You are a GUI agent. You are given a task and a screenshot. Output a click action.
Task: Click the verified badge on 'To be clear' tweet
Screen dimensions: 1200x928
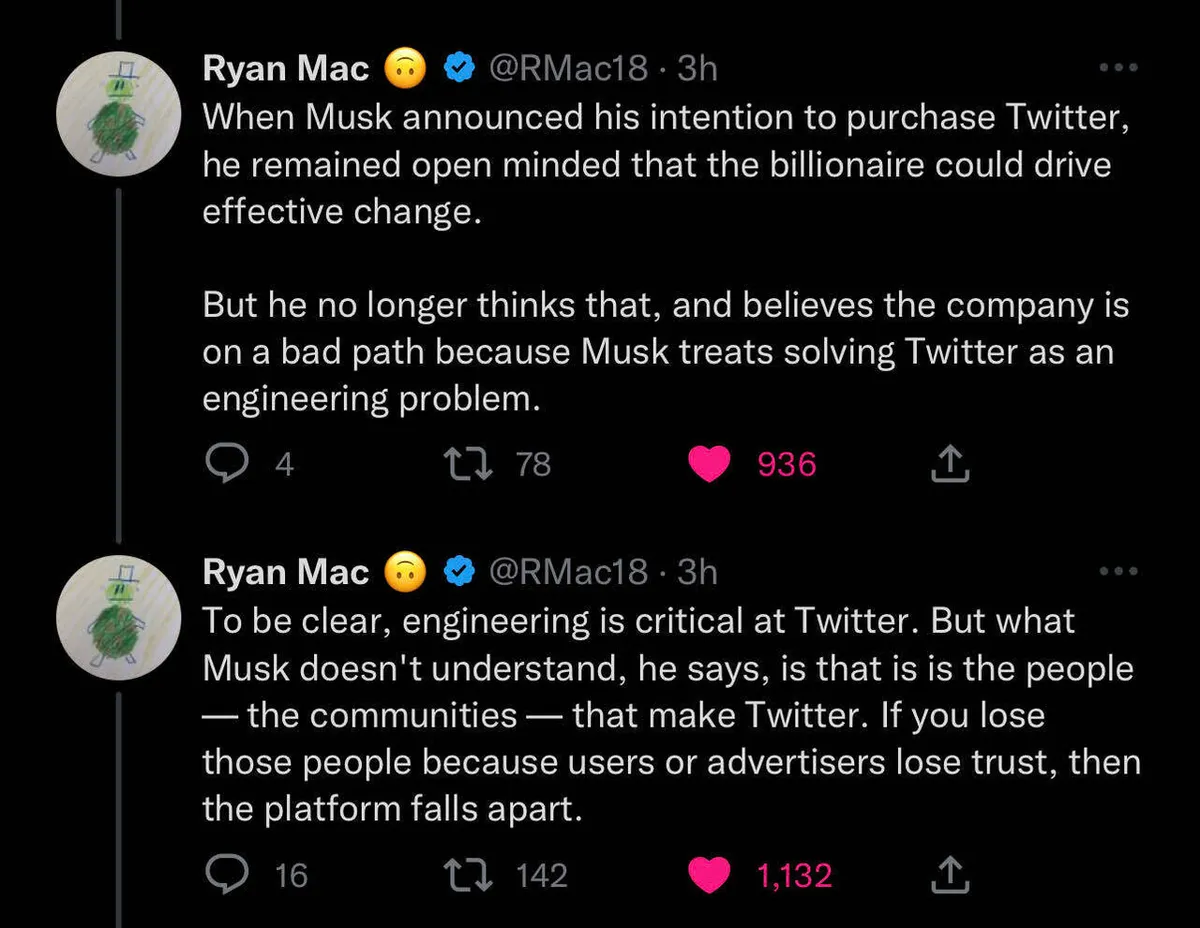point(458,571)
